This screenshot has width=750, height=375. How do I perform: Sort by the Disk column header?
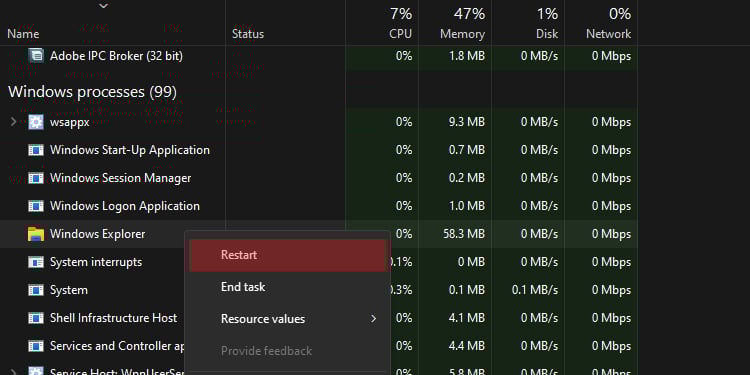pos(547,34)
